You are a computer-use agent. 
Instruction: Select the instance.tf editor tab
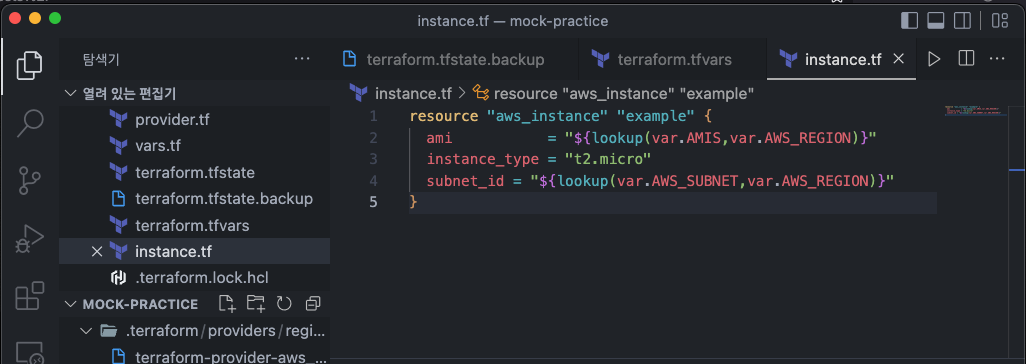pyautogui.click(x=842, y=60)
